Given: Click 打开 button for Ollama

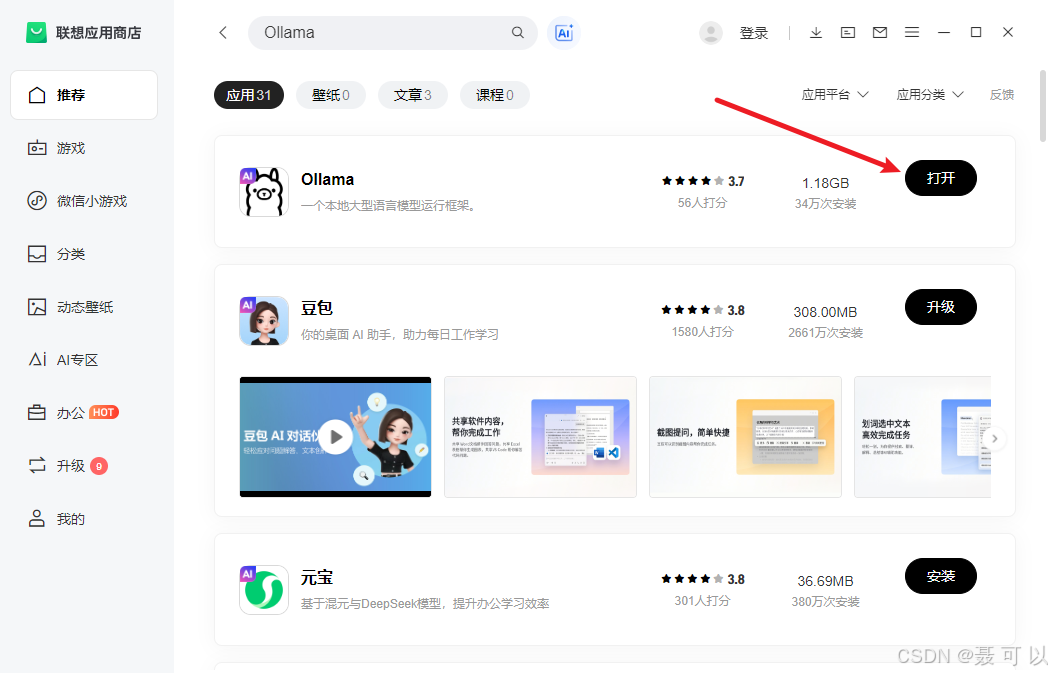Looking at the screenshot, I should (941, 178).
